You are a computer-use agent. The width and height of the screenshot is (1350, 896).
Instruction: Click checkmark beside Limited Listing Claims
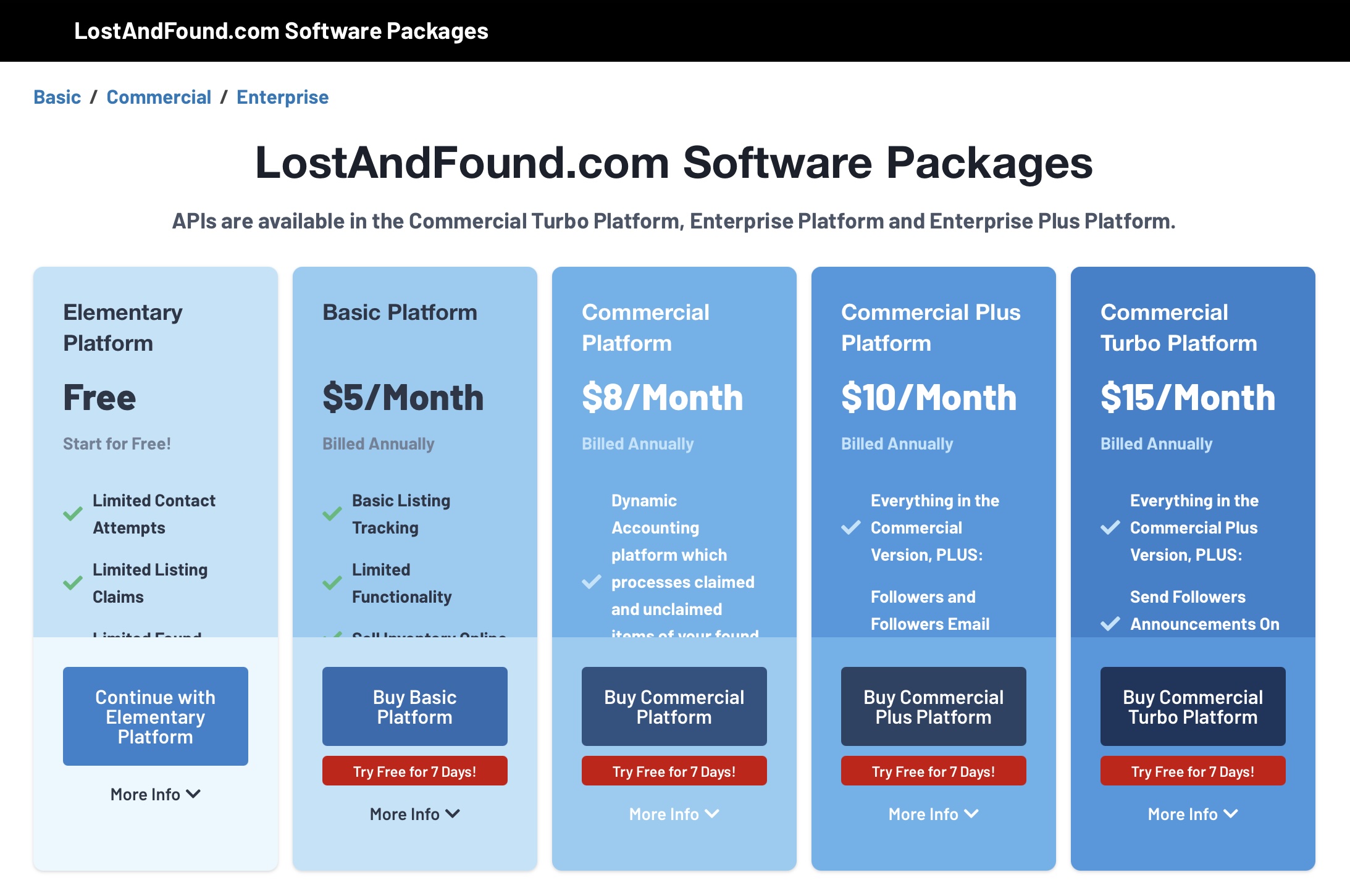tap(73, 583)
